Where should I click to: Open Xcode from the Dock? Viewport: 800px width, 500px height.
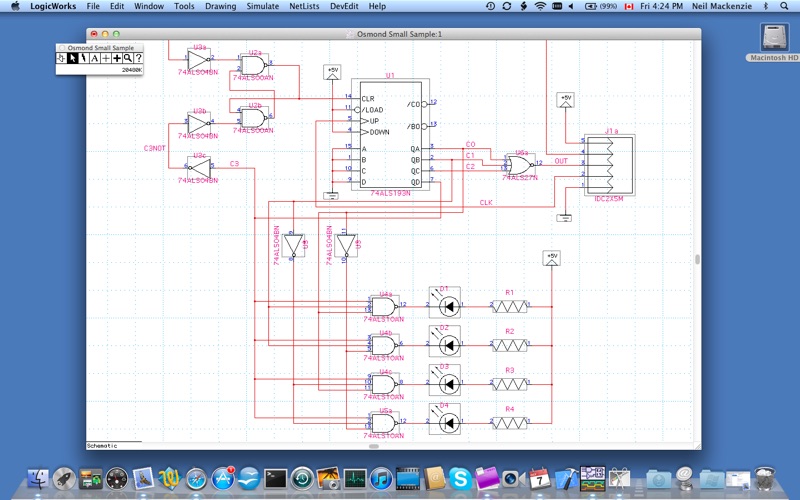[x=566, y=479]
